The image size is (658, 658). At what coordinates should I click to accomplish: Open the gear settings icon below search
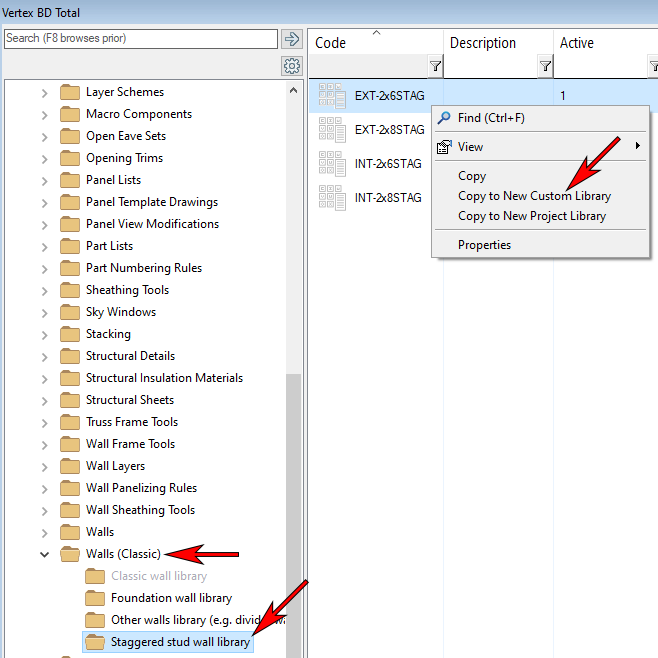(292, 66)
